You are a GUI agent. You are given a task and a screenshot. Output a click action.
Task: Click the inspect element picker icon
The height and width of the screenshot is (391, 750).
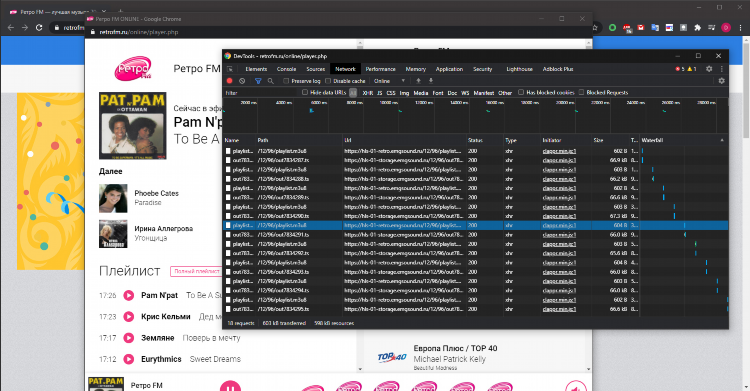click(230, 69)
